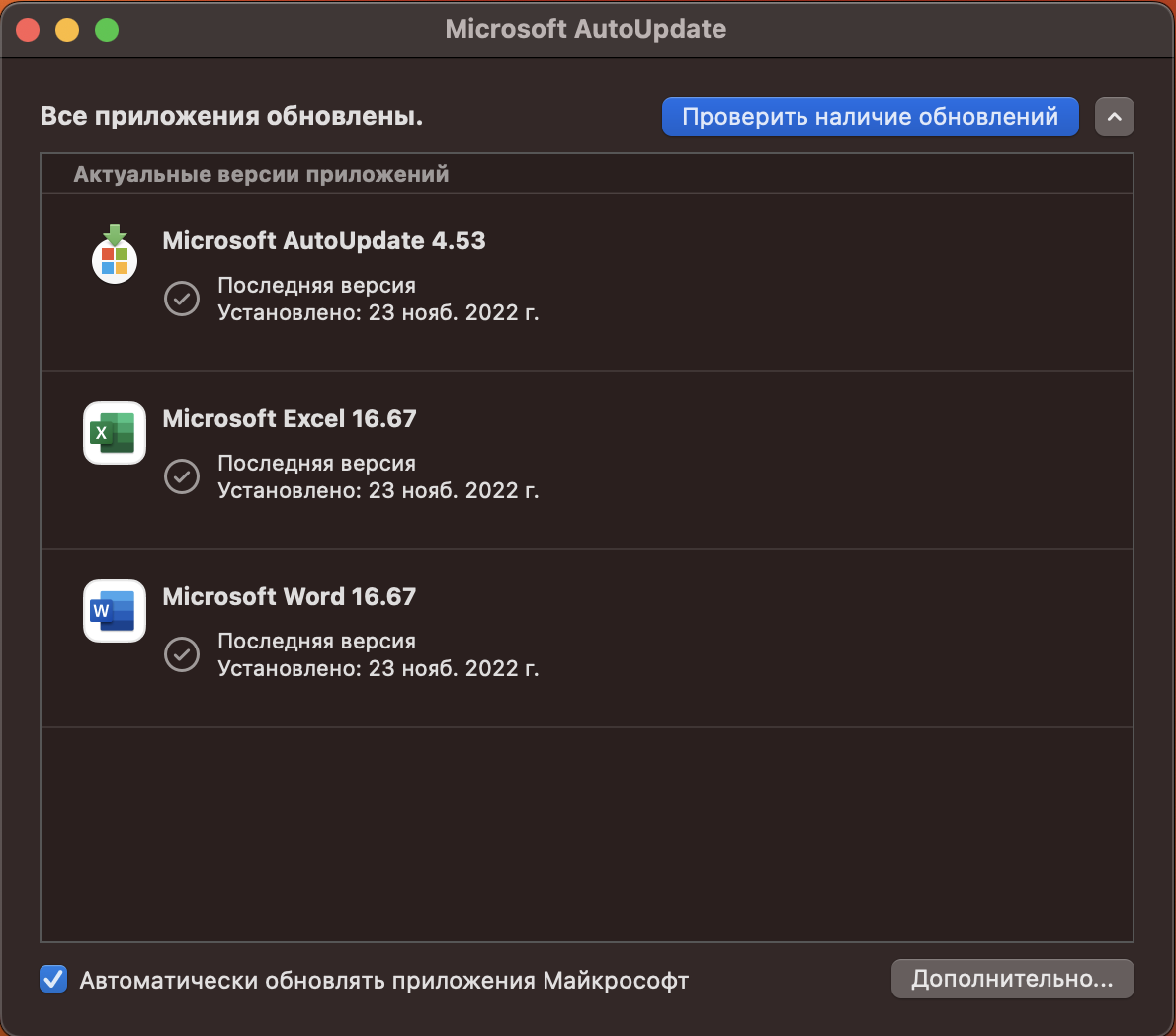Open 'Дополнительно...' settings
This screenshot has width=1176, height=1036.
[1013, 979]
